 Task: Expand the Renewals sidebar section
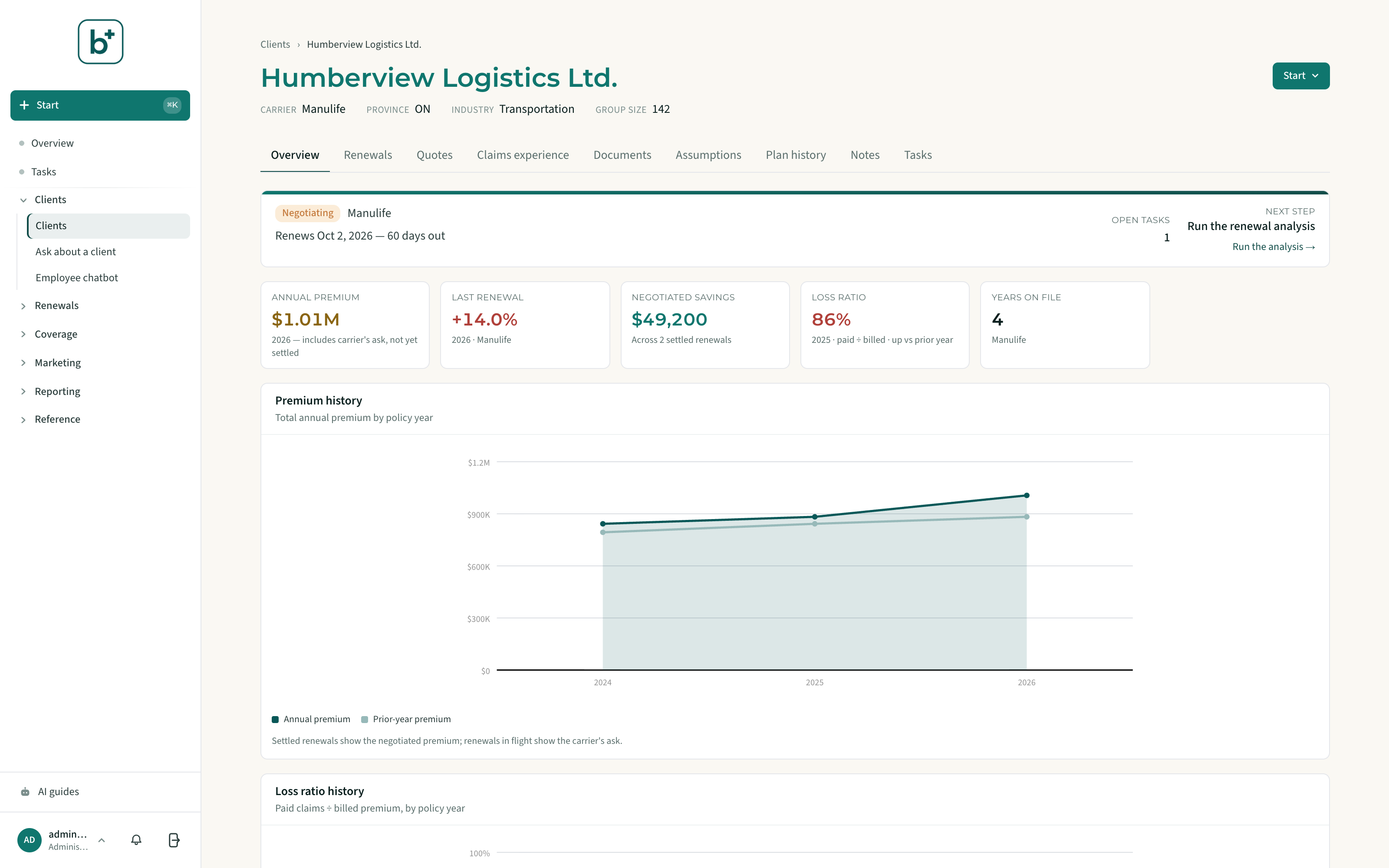coord(23,306)
